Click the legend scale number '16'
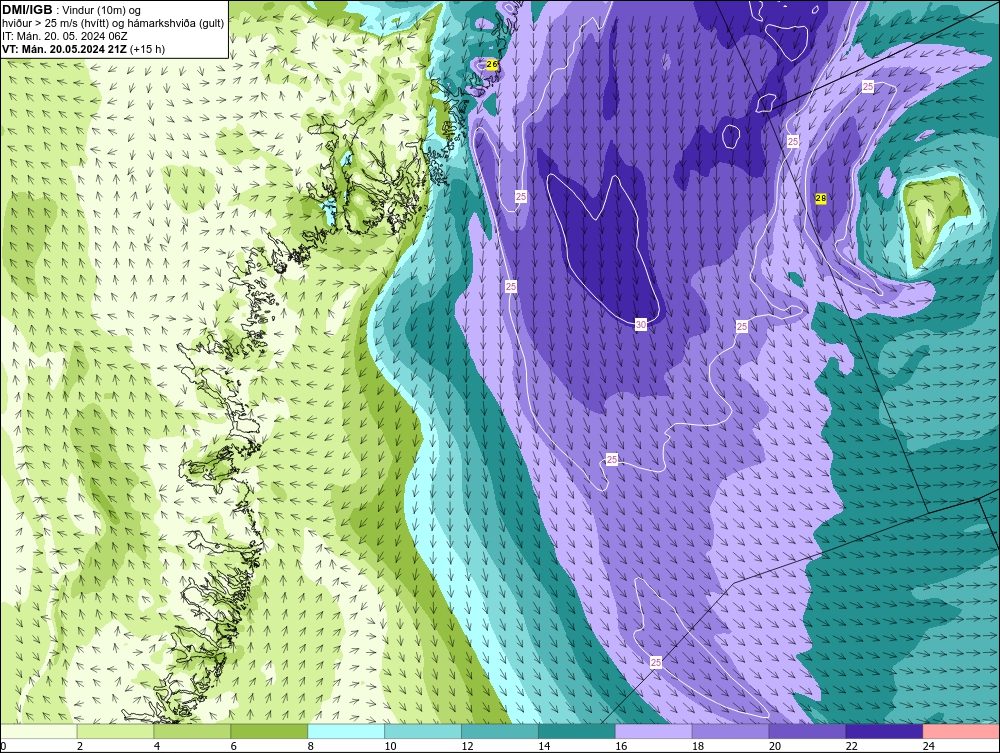Image resolution: width=1000 pixels, height=753 pixels. pos(621,746)
